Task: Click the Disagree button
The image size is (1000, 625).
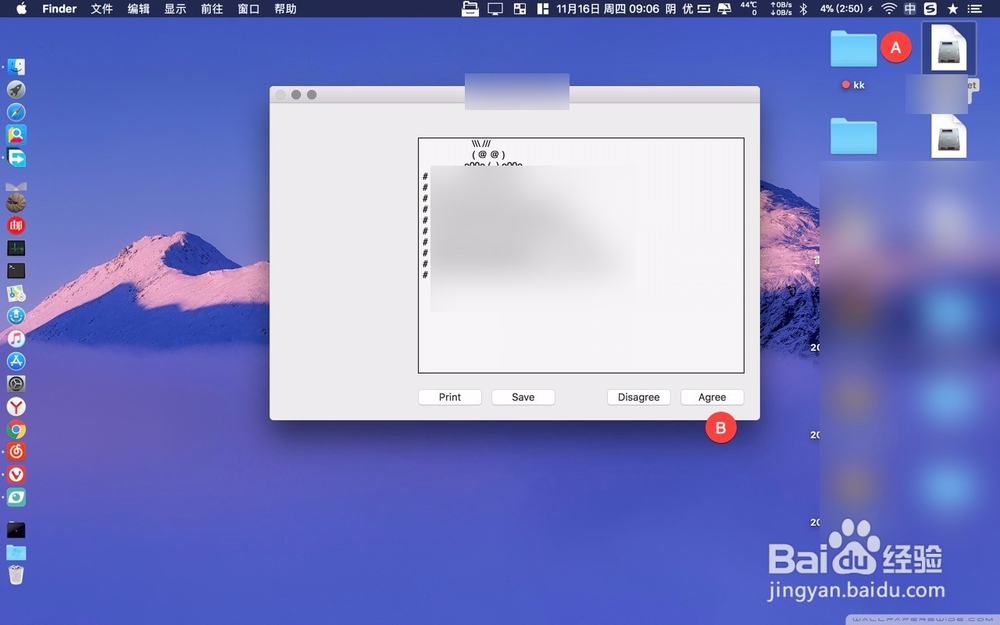Action: (x=638, y=397)
